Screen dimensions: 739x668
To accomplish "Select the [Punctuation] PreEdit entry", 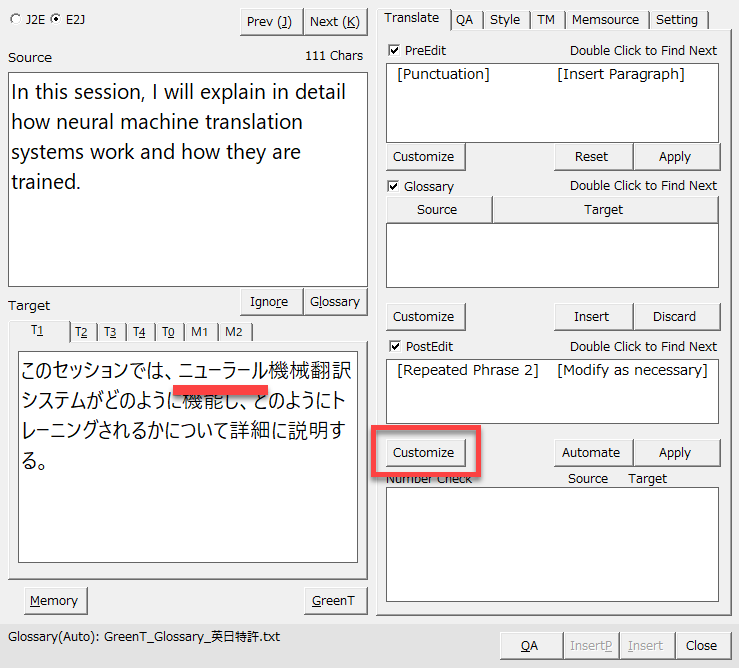I will (x=443, y=75).
